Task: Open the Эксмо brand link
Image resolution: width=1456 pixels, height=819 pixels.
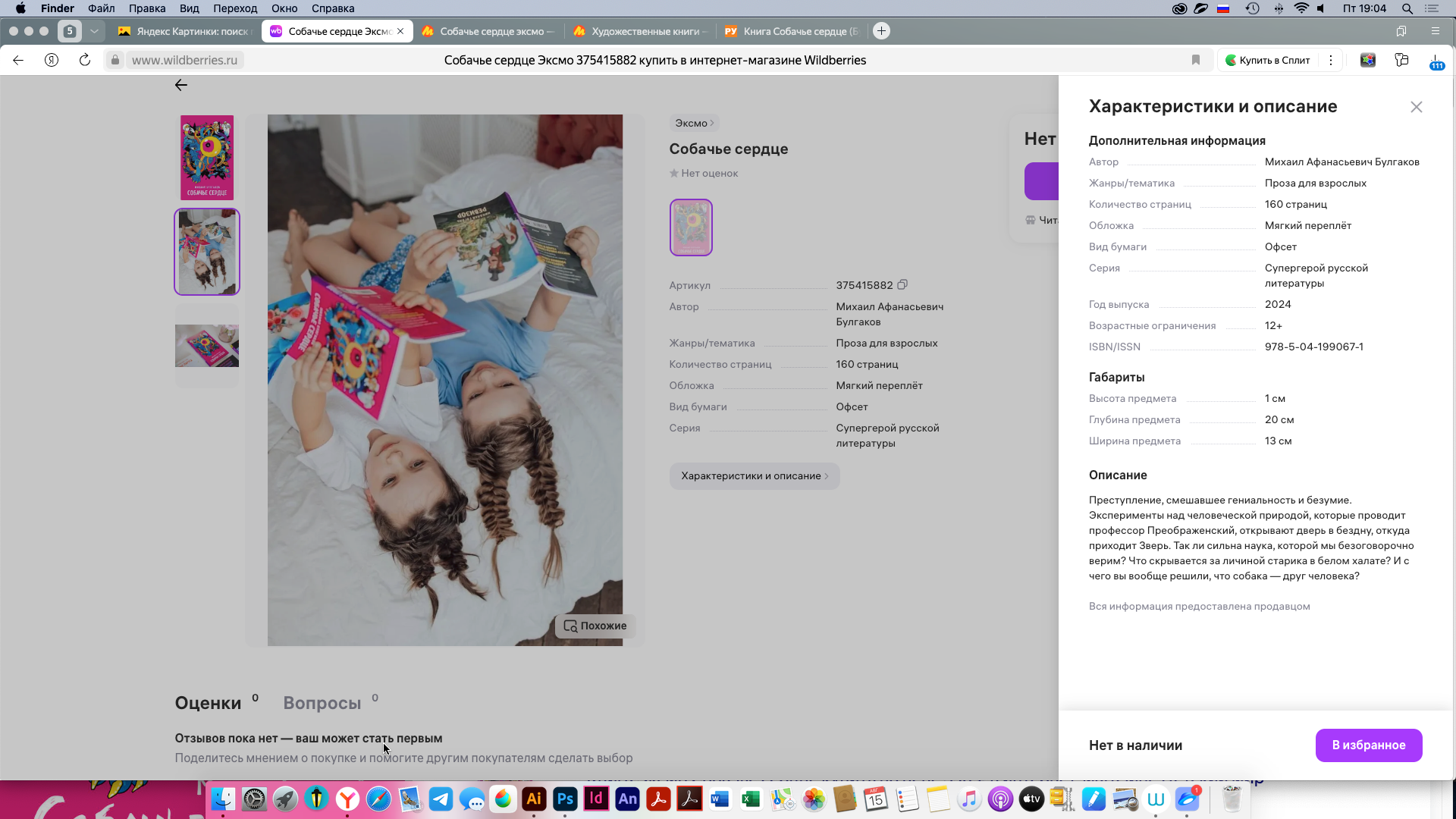Action: point(694,123)
